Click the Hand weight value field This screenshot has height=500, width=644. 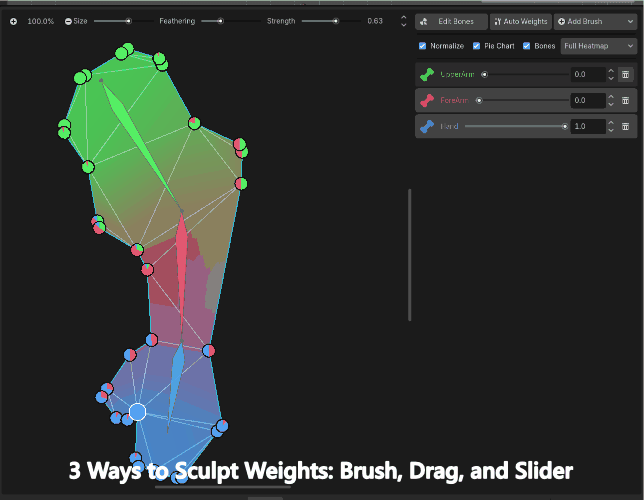click(x=586, y=126)
